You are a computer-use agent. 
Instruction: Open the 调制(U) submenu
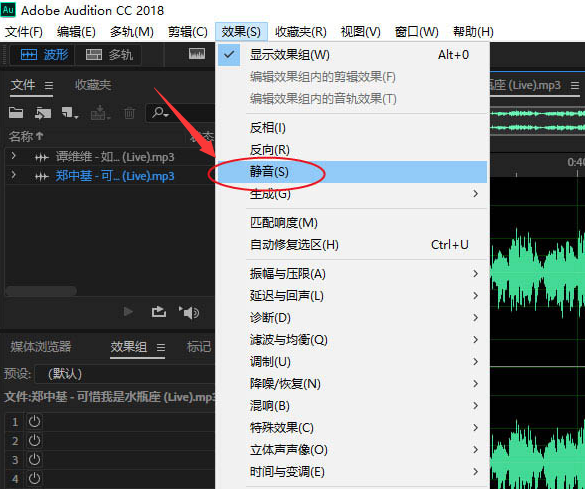(x=352, y=362)
